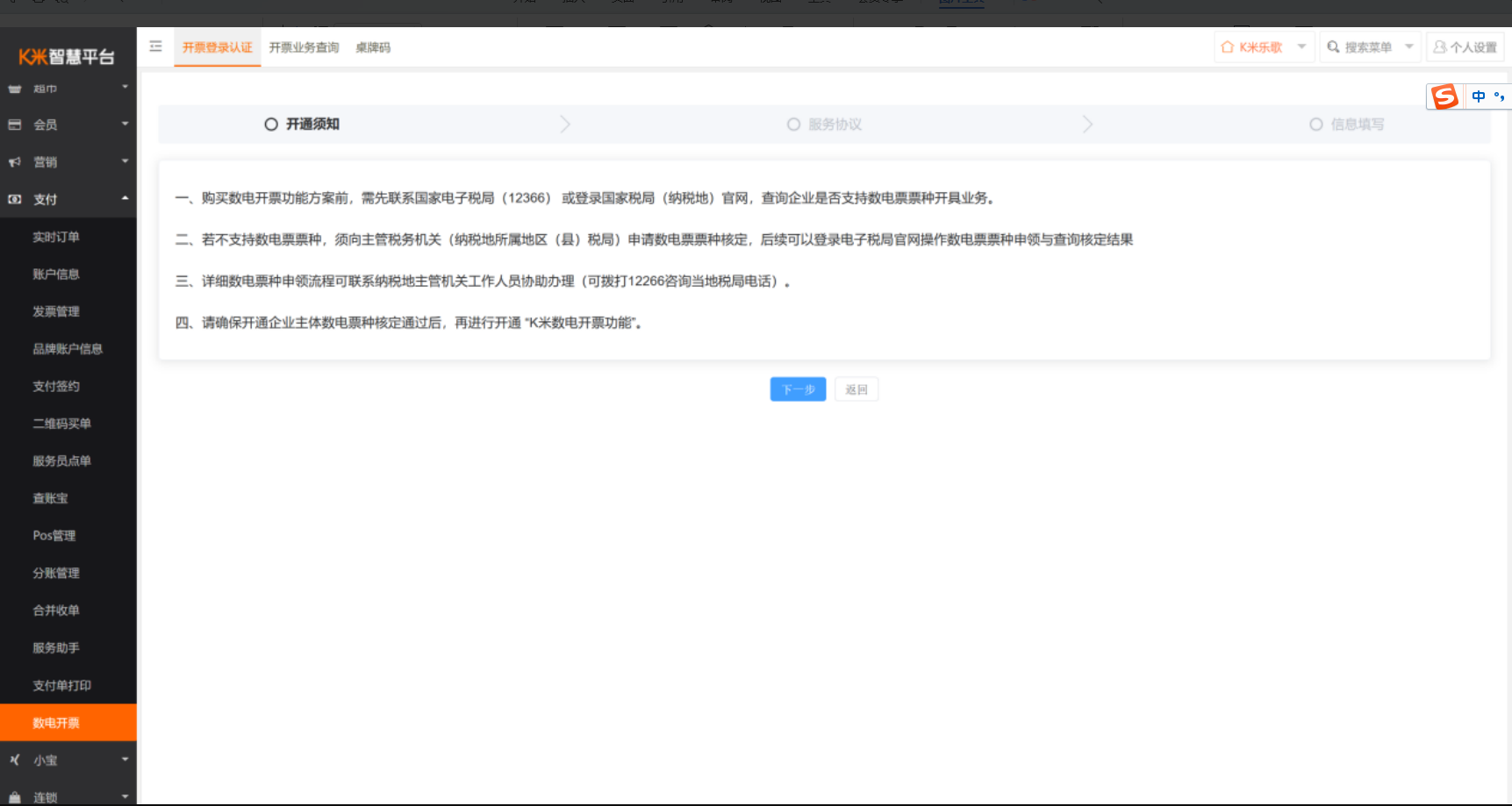Click the Sogou punctuation toggle icon

click(1499, 96)
